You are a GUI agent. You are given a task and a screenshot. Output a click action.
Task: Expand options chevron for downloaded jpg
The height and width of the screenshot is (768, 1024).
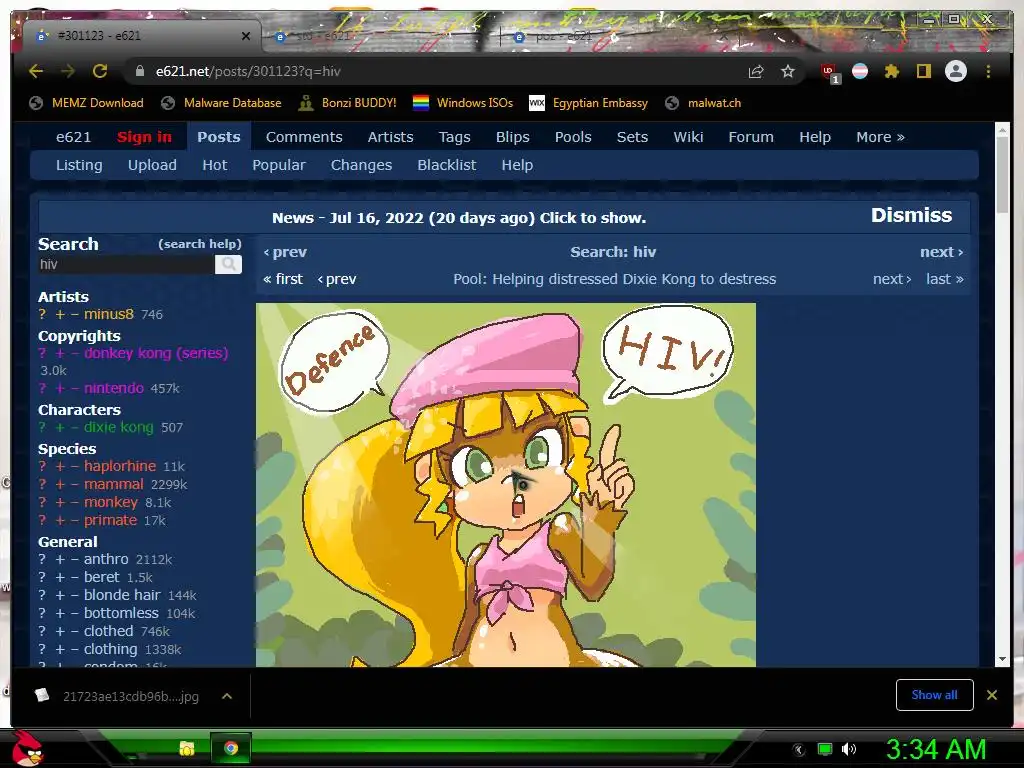pyautogui.click(x=227, y=696)
